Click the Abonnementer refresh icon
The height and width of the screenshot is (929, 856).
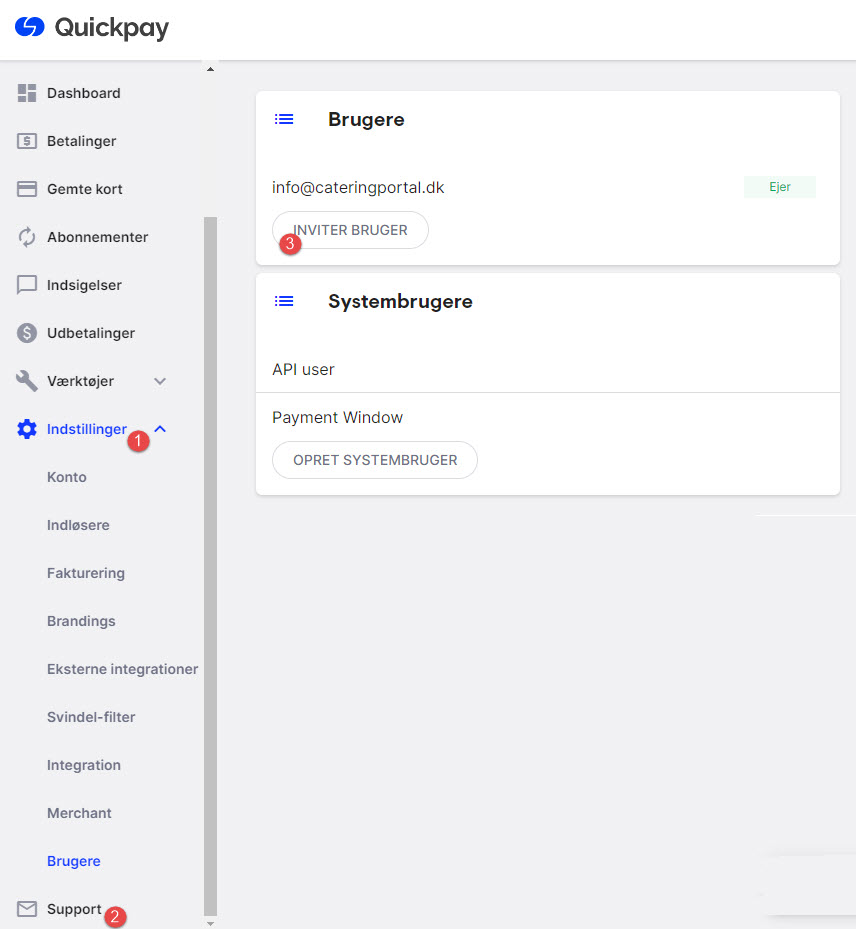coord(27,237)
